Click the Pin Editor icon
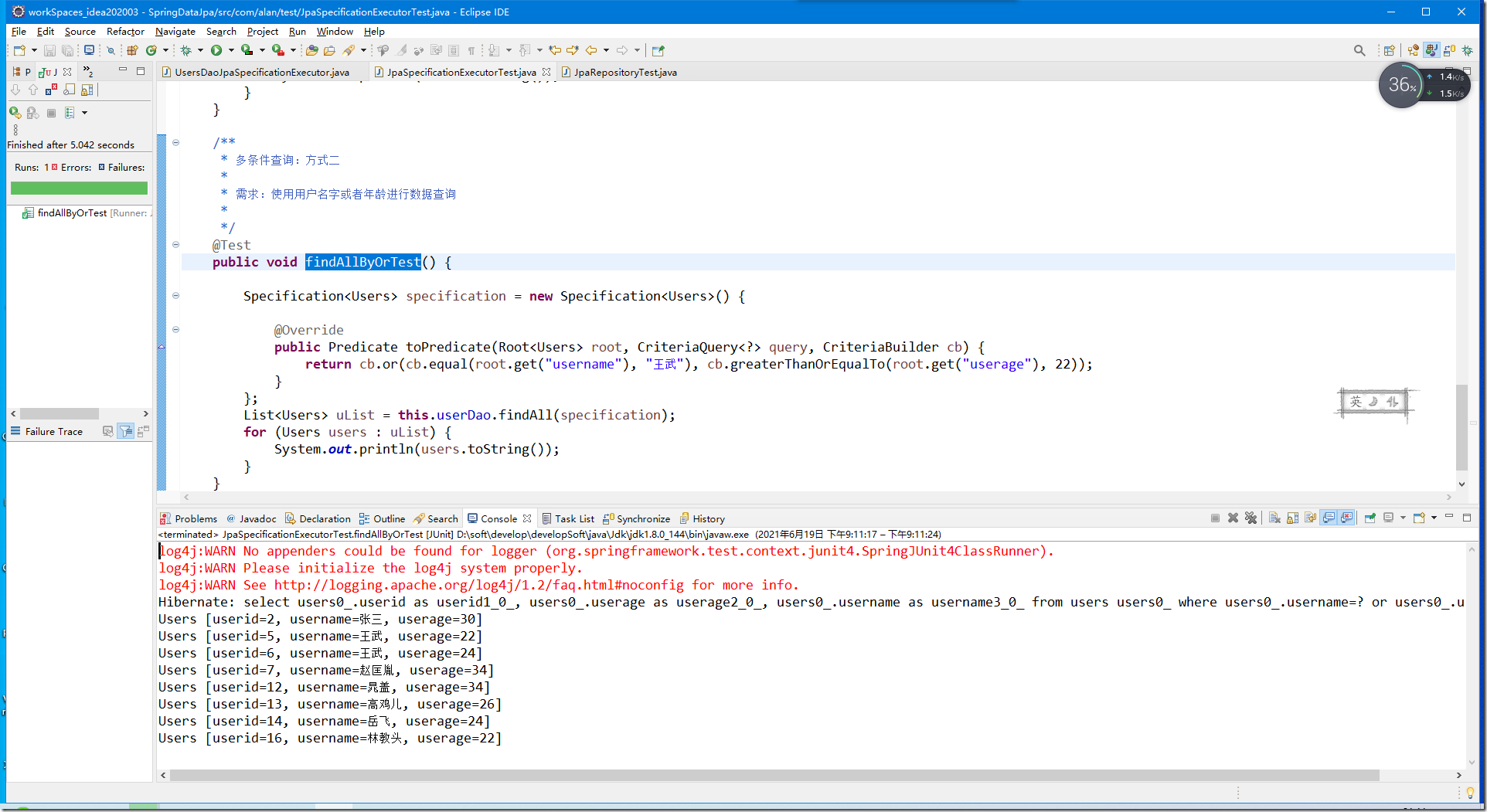 (658, 50)
